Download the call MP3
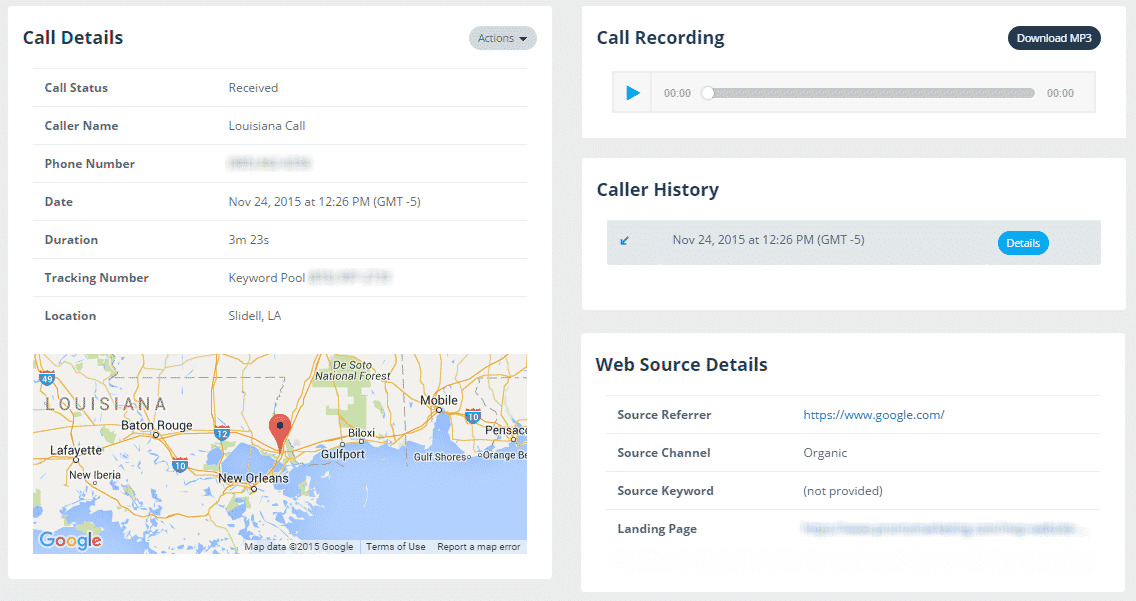This screenshot has height=601, width=1136. [1054, 37]
